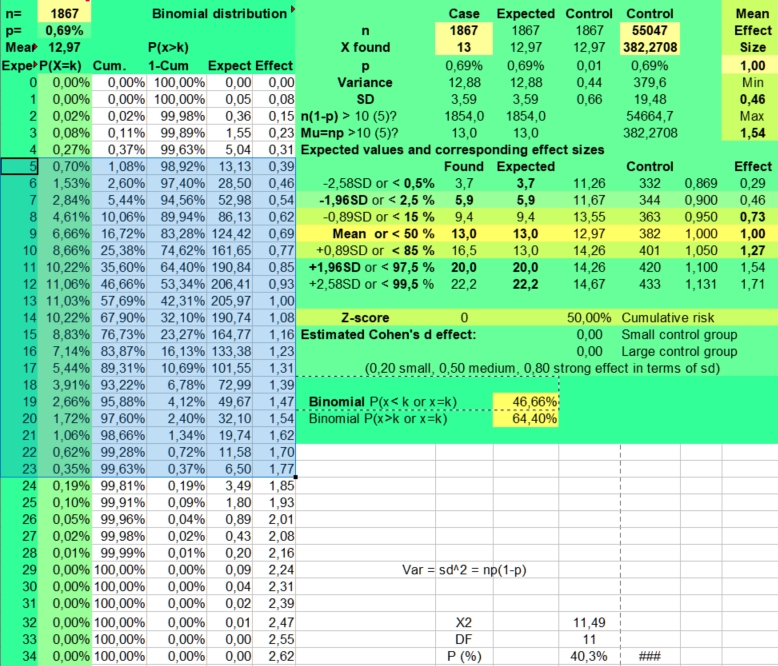Click the 19,48 SD value
This screenshot has width=778, height=666.
pos(650,100)
